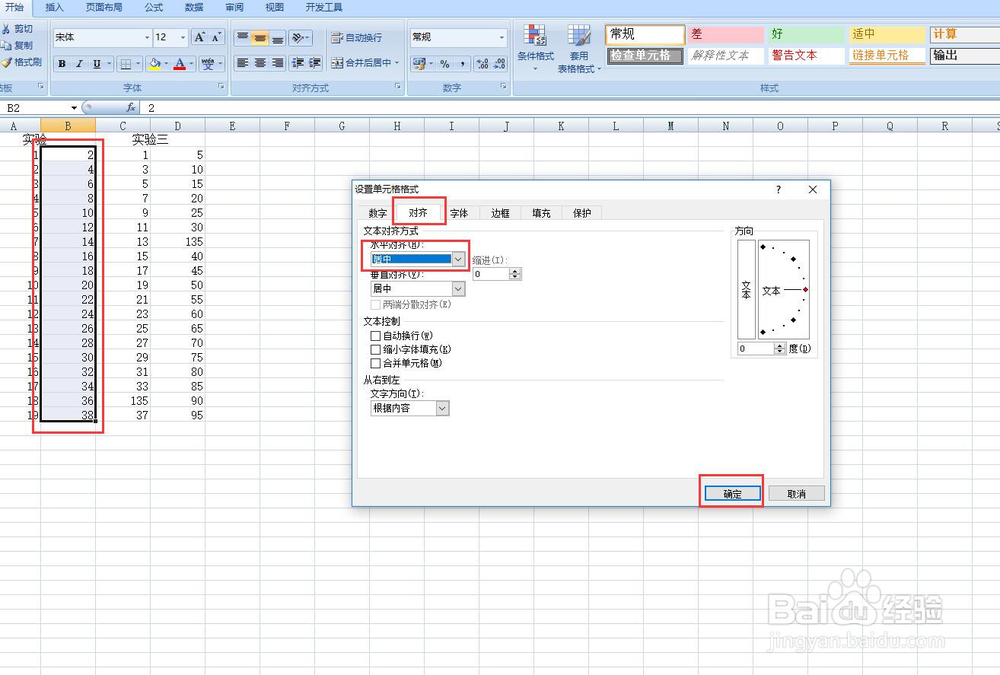The width and height of the screenshot is (1000, 675).
Task: Apply the 好 cell style
Action: 805,34
